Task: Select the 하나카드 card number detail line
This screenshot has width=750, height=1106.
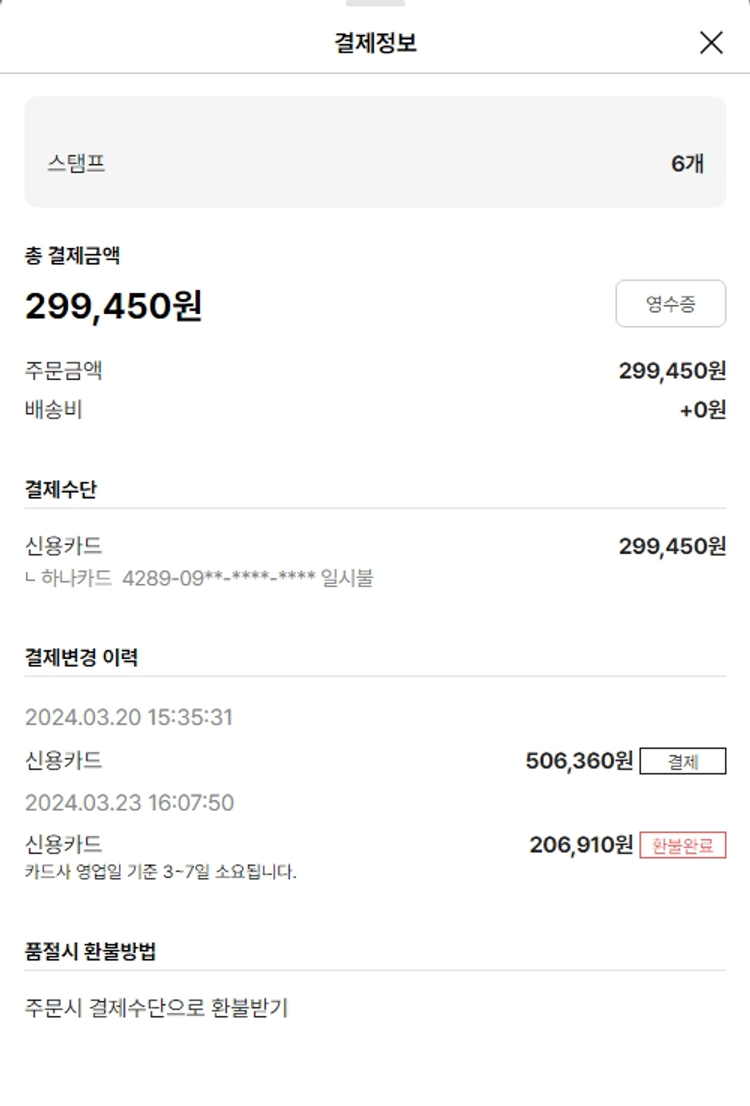Action: pyautogui.click(x=199, y=578)
